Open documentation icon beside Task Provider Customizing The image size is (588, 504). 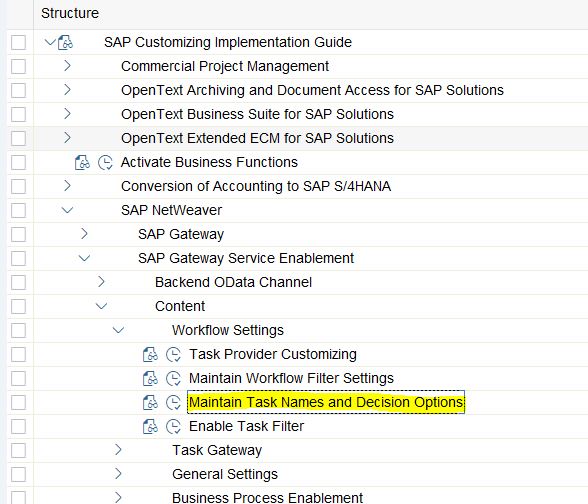150,355
